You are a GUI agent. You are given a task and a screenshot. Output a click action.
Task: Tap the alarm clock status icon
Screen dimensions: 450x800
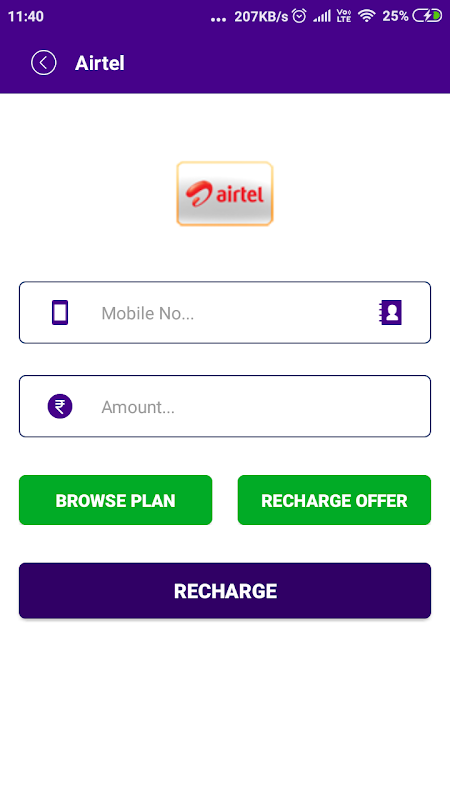pyautogui.click(x=299, y=16)
